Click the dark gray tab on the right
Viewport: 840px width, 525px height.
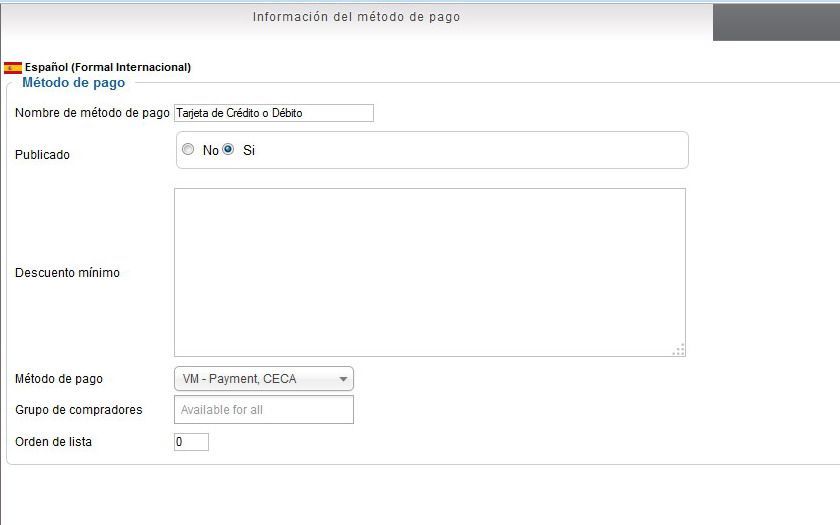pos(776,22)
